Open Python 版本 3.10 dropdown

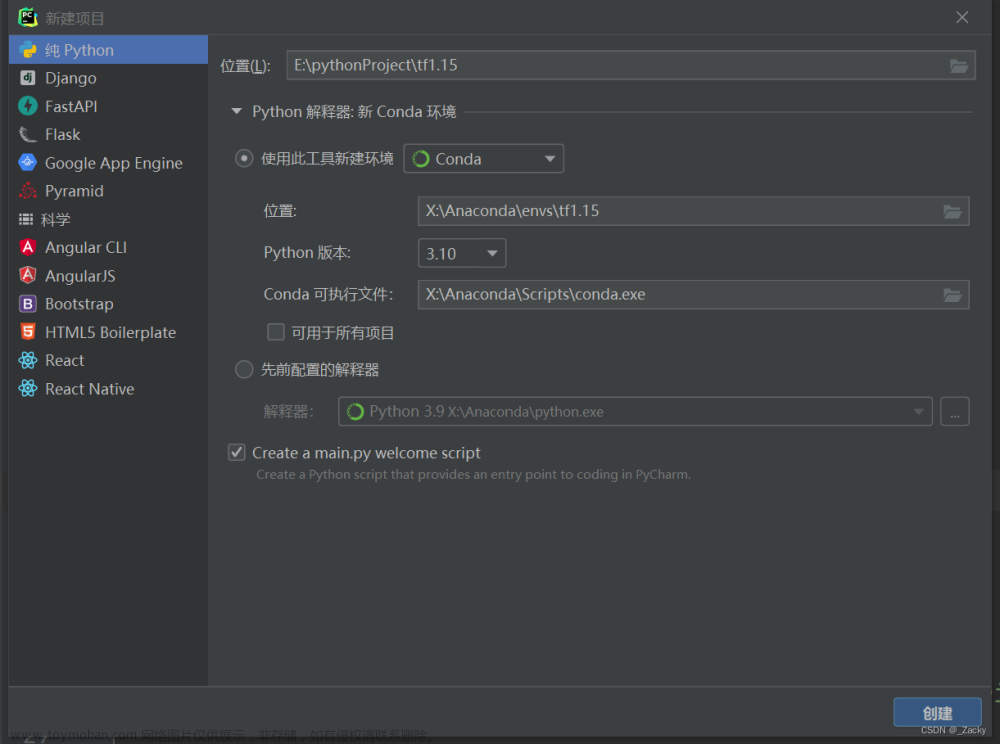click(x=462, y=253)
